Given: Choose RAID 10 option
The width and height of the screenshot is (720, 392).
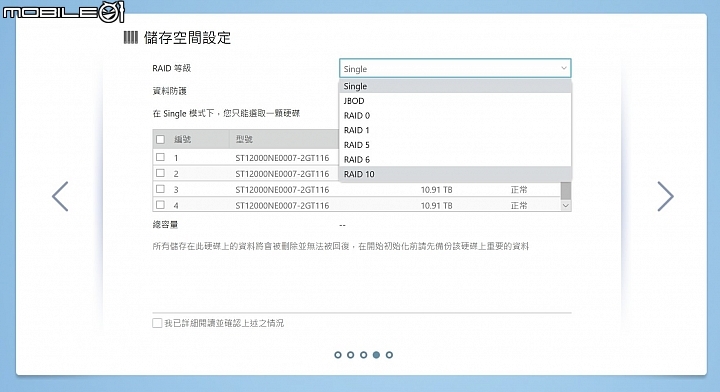Looking at the screenshot, I should point(455,174).
